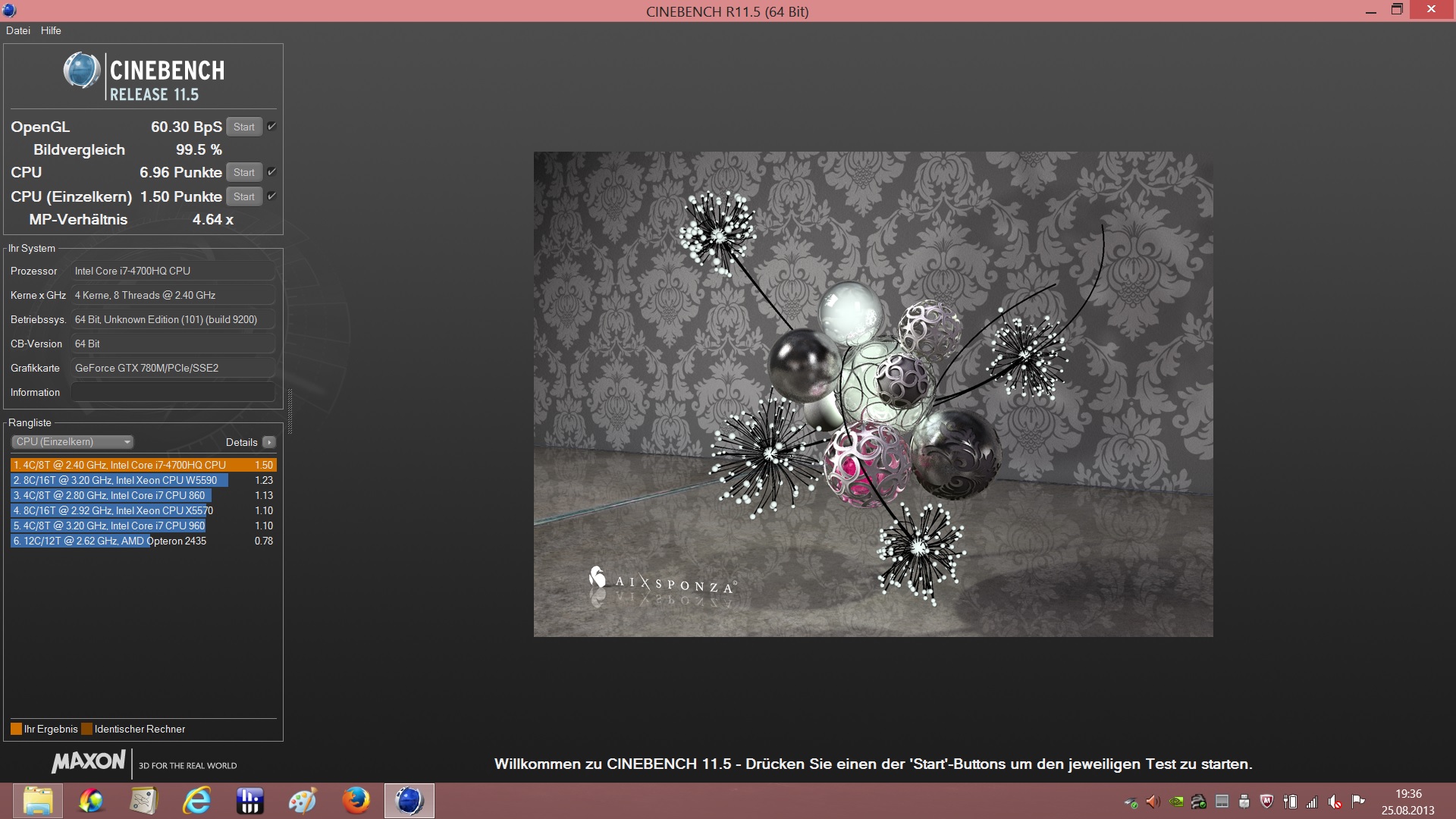
Task: Click the Cinebench title bar app icon
Action: click(10, 11)
